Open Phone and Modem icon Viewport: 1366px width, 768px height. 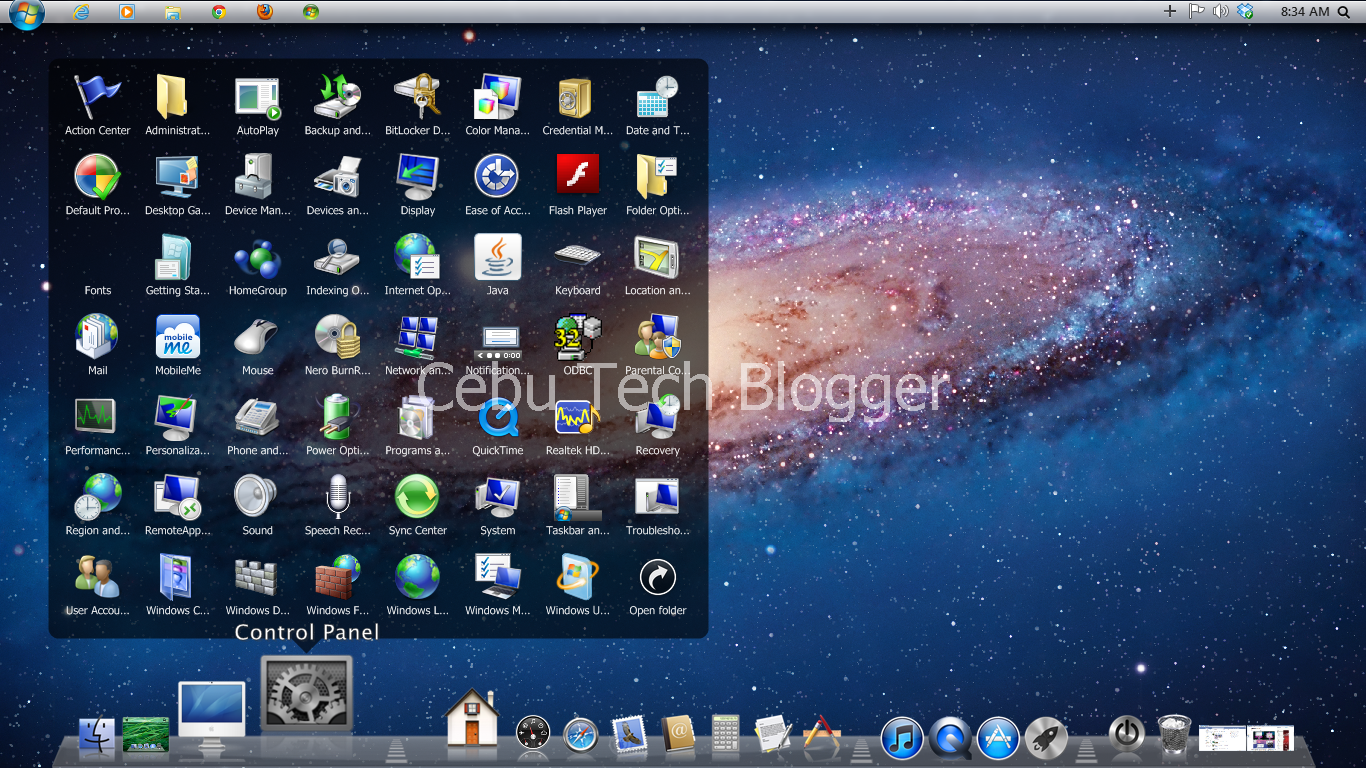click(x=258, y=417)
